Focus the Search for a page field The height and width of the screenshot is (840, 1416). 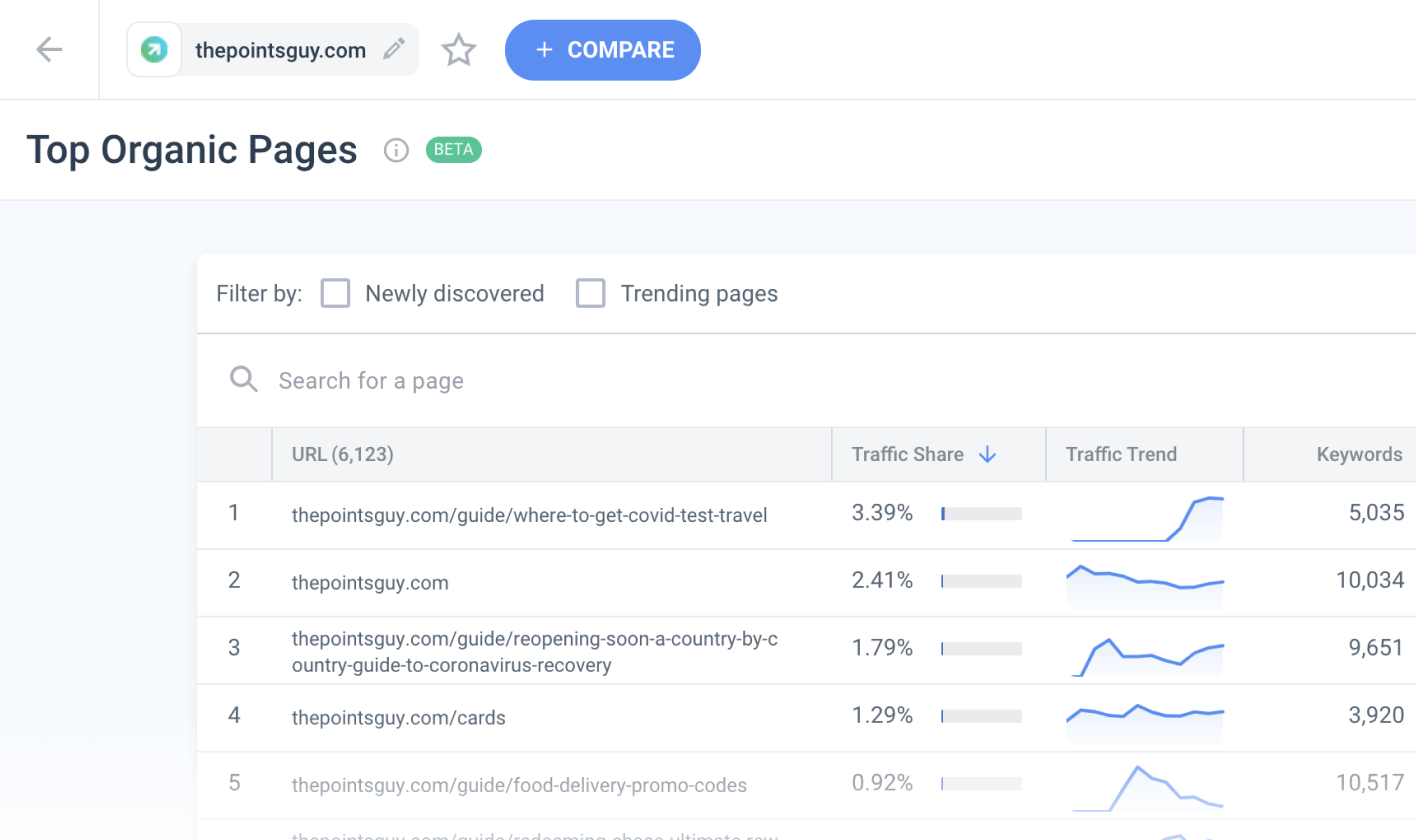pyautogui.click(x=806, y=380)
